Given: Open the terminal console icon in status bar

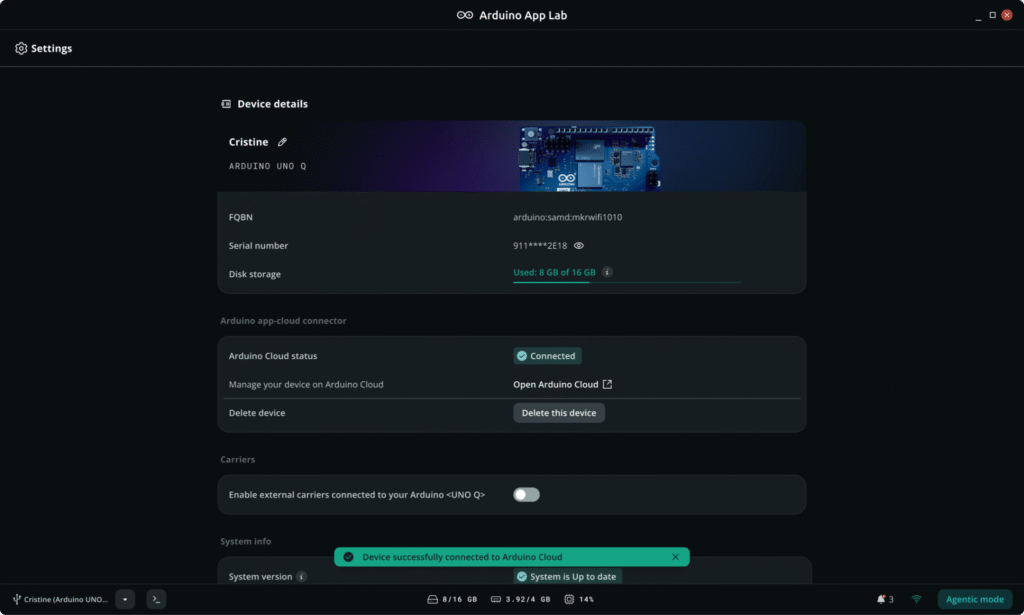Looking at the screenshot, I should tap(156, 599).
